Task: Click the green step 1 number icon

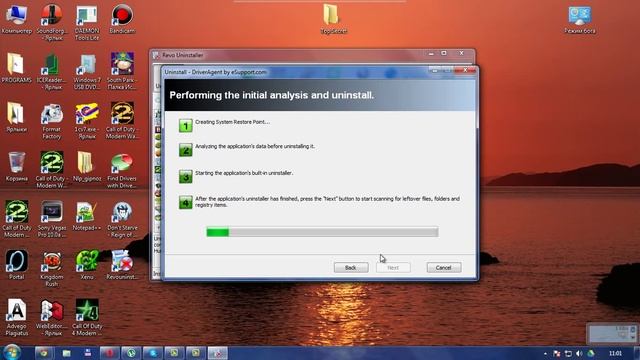Action: tap(186, 125)
